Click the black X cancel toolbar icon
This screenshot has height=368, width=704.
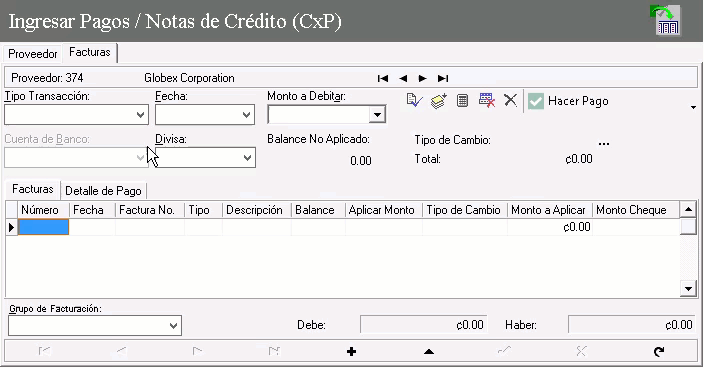[x=510, y=100]
